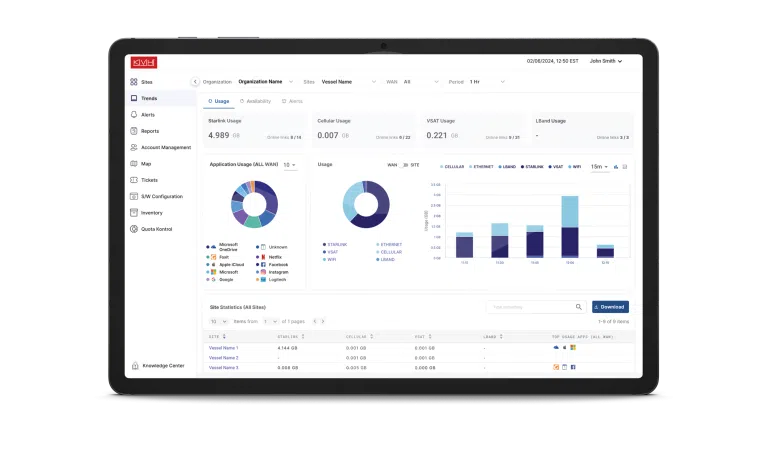The width and height of the screenshot is (768, 462).
Task: Sort table by LBAND column arrows
Action: pyautogui.click(x=501, y=337)
